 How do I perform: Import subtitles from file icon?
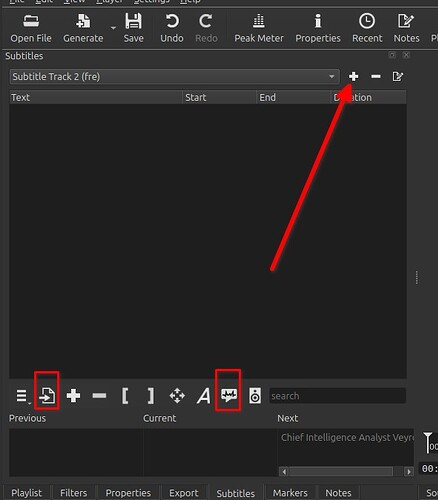coord(47,396)
